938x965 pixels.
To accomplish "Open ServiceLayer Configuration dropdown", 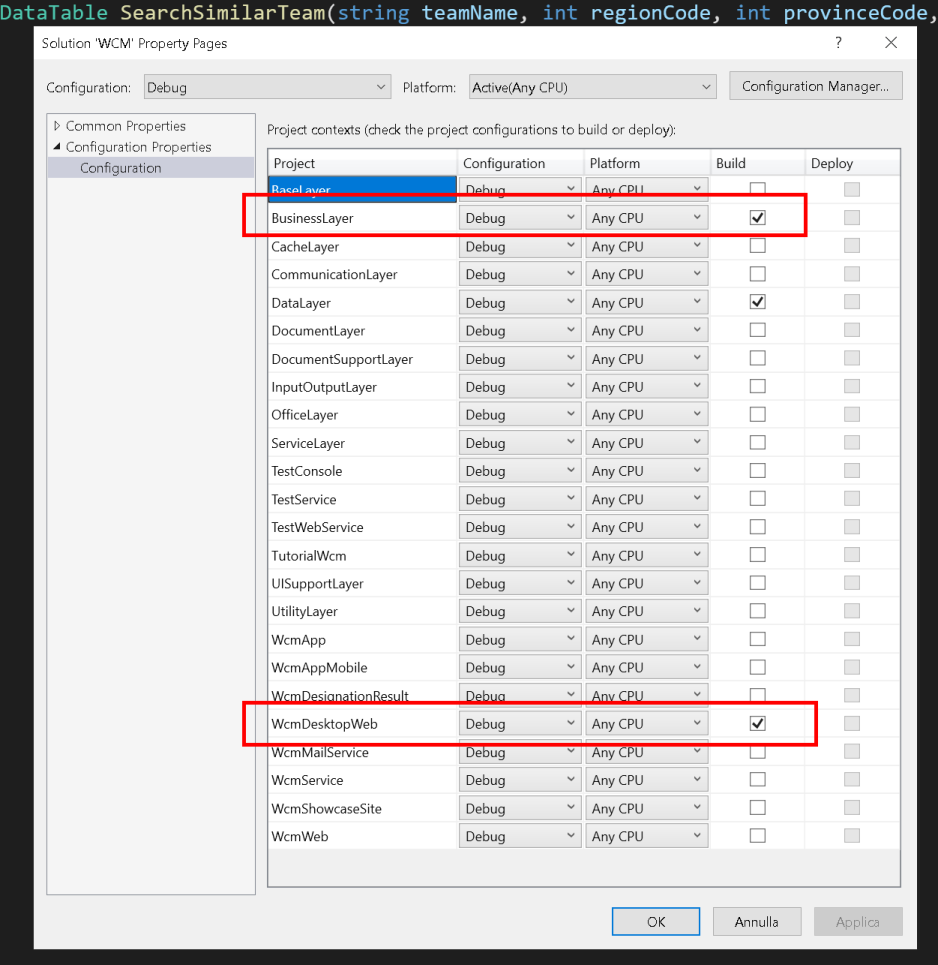I will coord(520,442).
